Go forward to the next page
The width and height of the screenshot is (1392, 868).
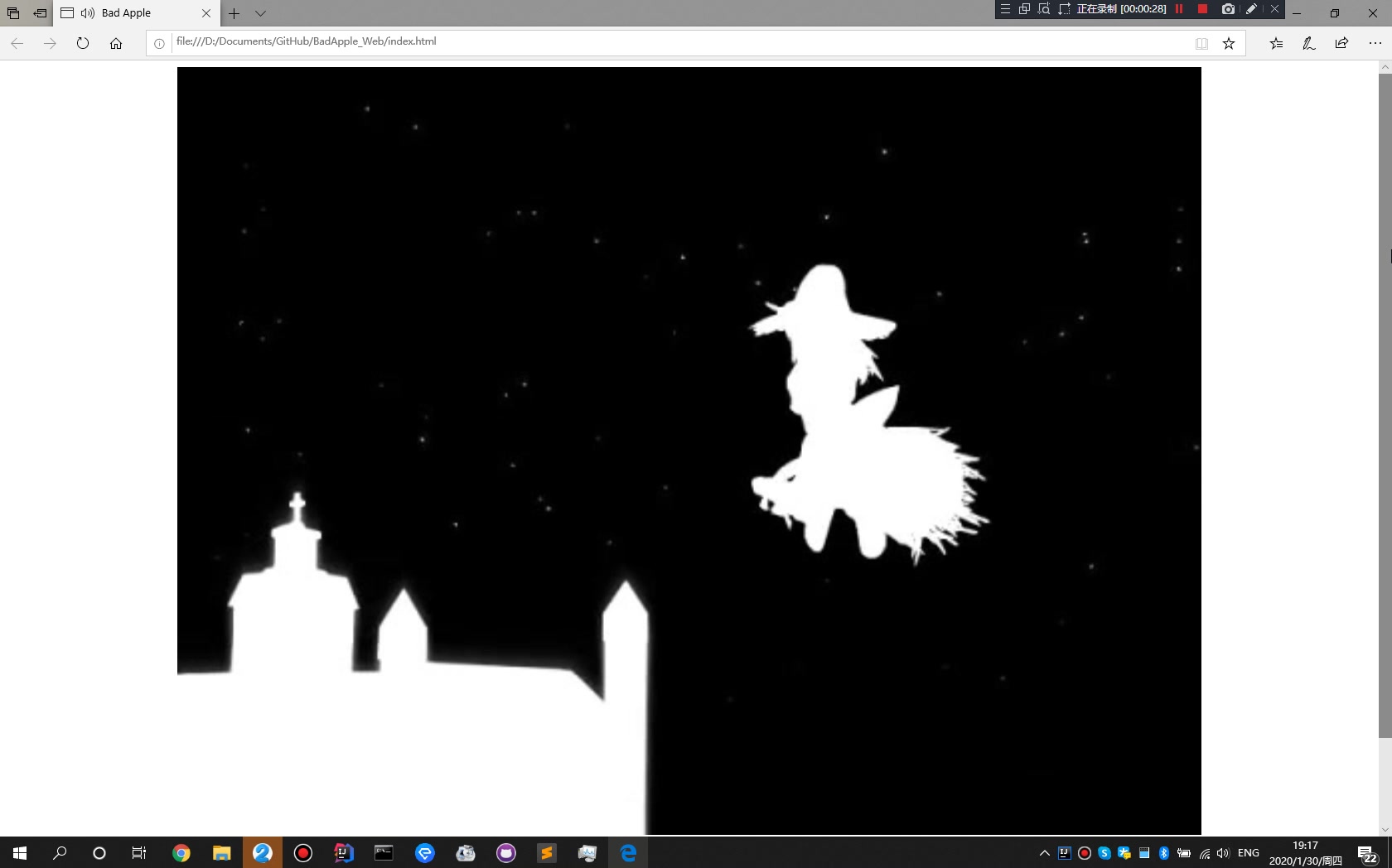50,43
